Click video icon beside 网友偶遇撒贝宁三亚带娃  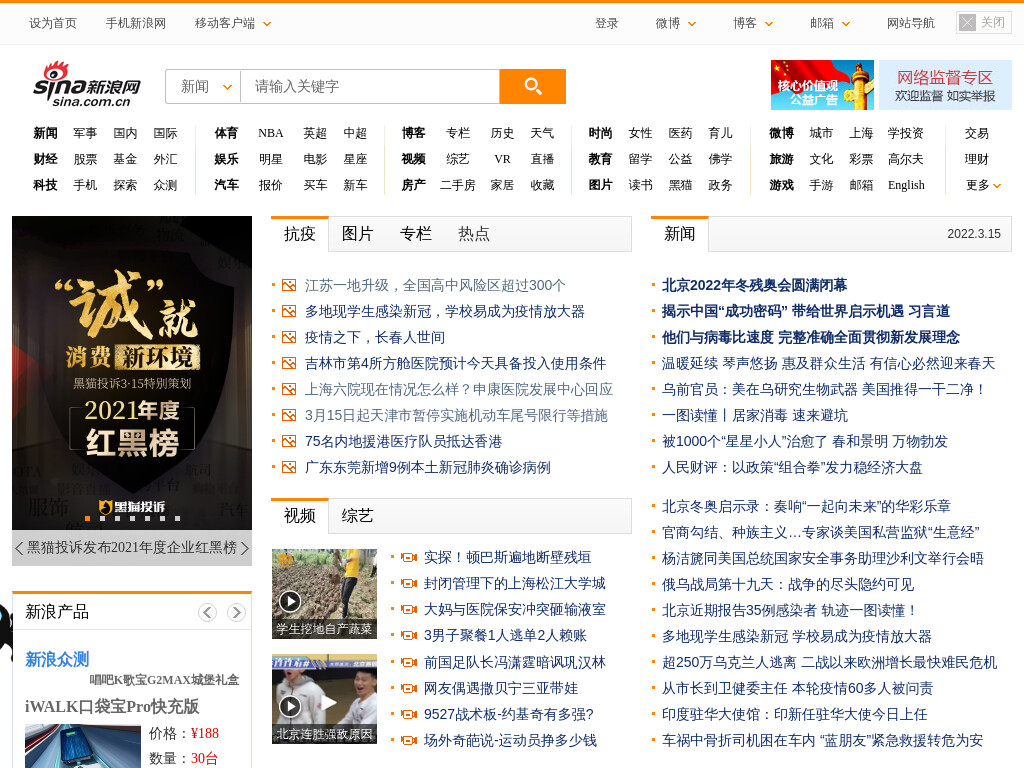pos(409,688)
